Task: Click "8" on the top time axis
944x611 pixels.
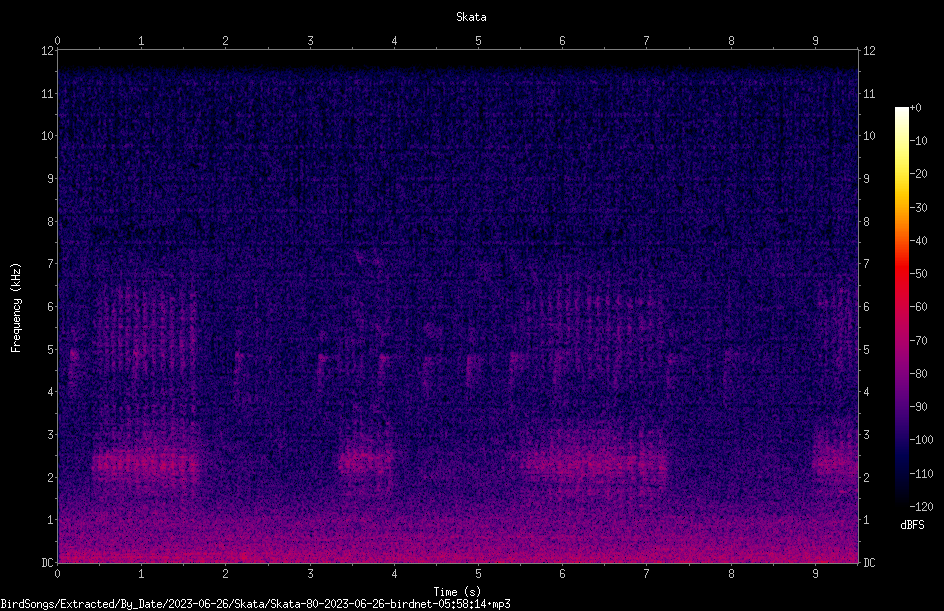Action: pyautogui.click(x=731, y=41)
